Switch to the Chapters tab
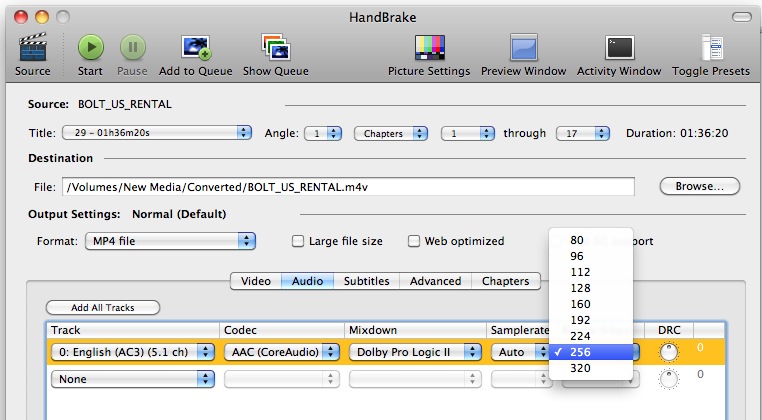The image size is (762, 420). point(505,281)
